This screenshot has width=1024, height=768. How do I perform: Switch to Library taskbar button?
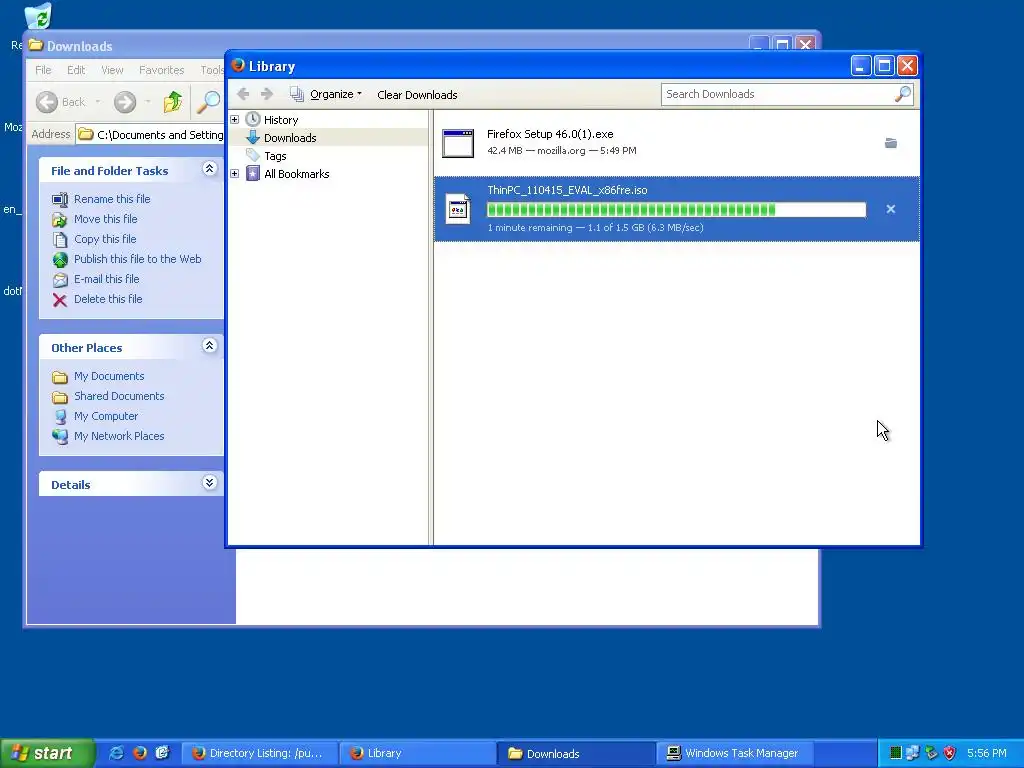tap(417, 754)
